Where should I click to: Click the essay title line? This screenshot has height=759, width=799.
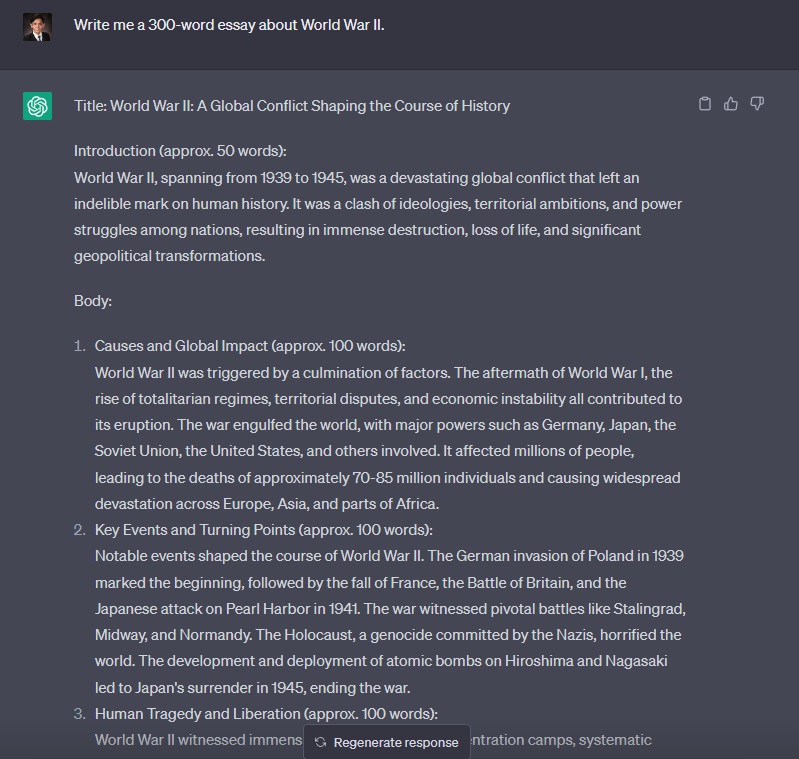point(292,106)
